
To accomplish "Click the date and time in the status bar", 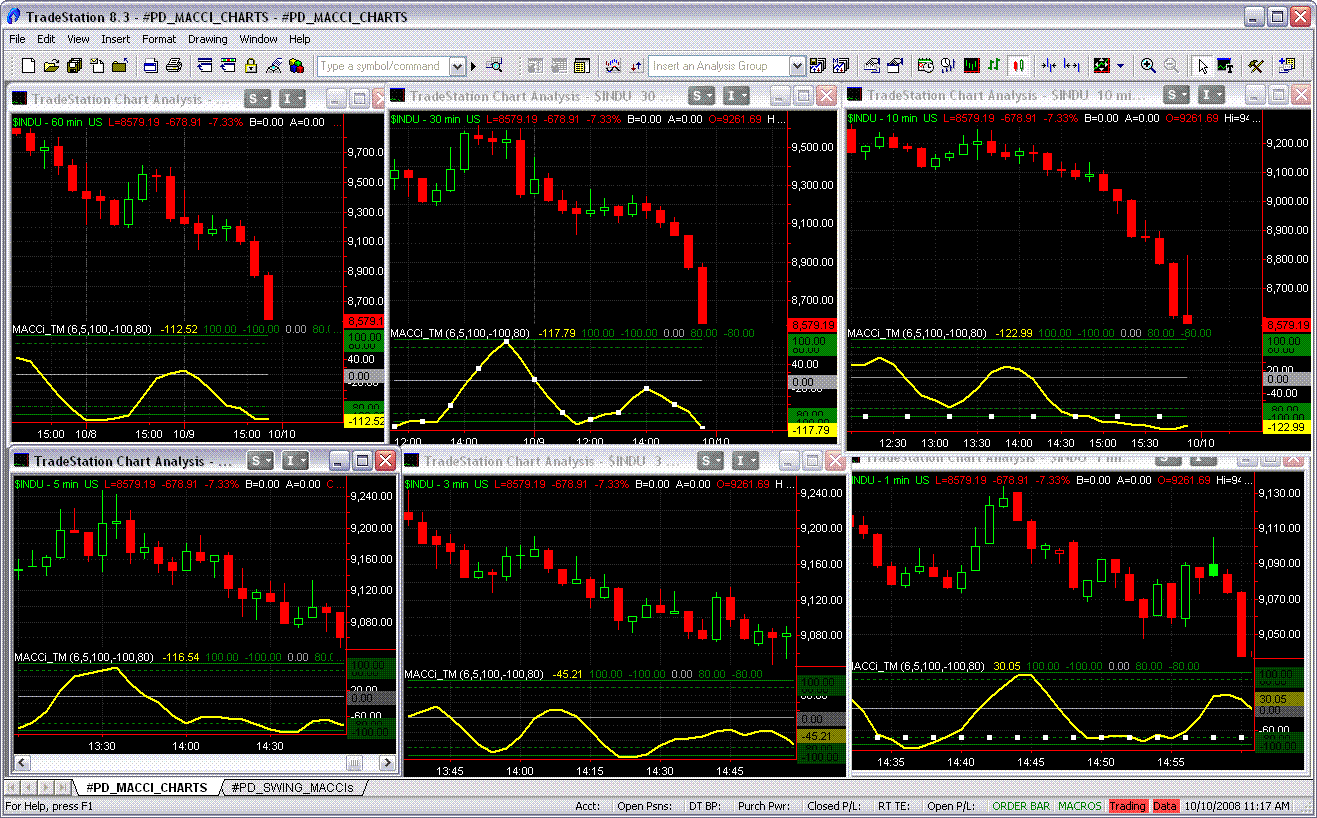I will (1237, 806).
